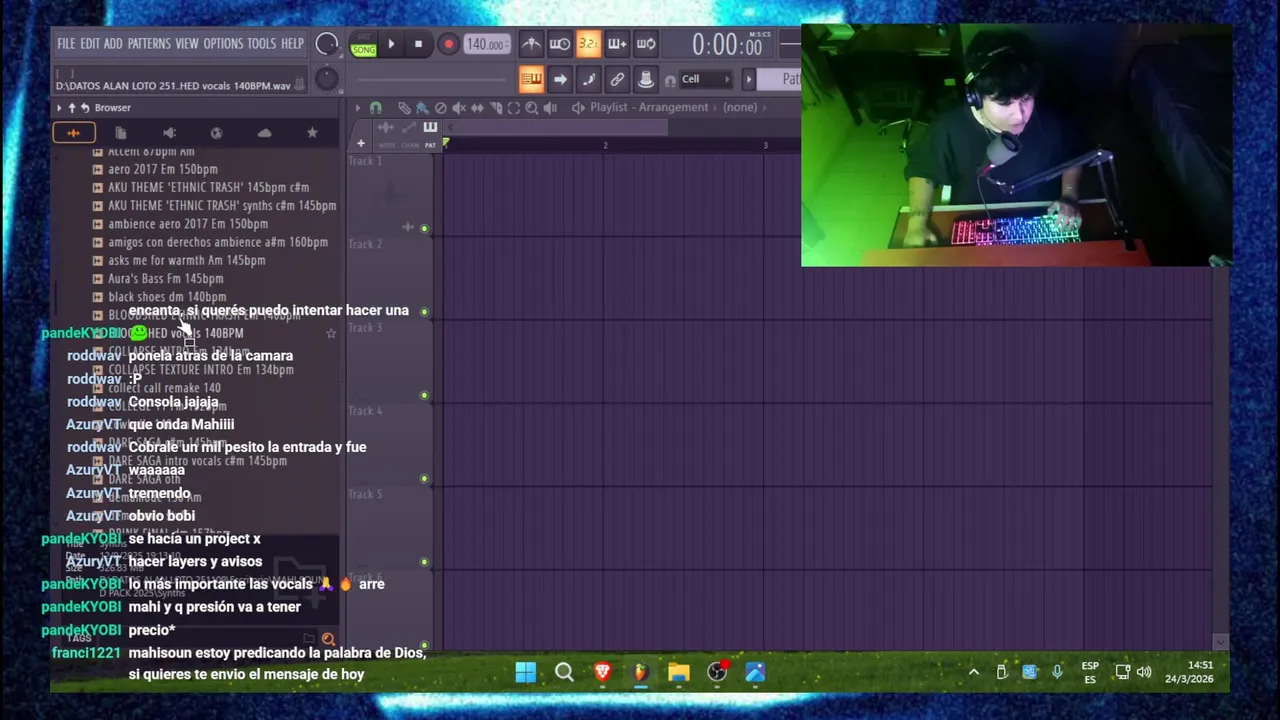The height and width of the screenshot is (720, 1280).
Task: Click Browser back arrow icon
Action: click(x=85, y=107)
